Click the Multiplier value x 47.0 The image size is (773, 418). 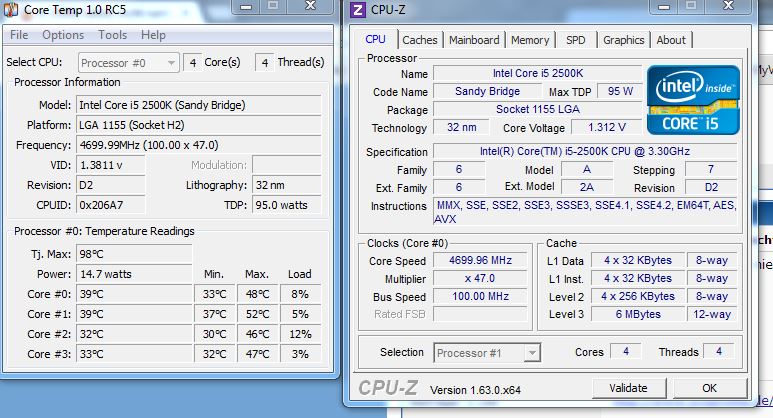[480, 279]
